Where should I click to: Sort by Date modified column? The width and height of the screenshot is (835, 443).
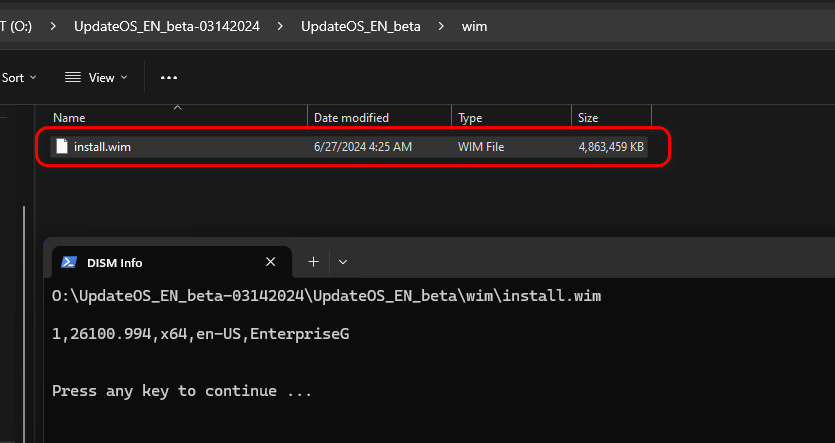tap(351, 118)
